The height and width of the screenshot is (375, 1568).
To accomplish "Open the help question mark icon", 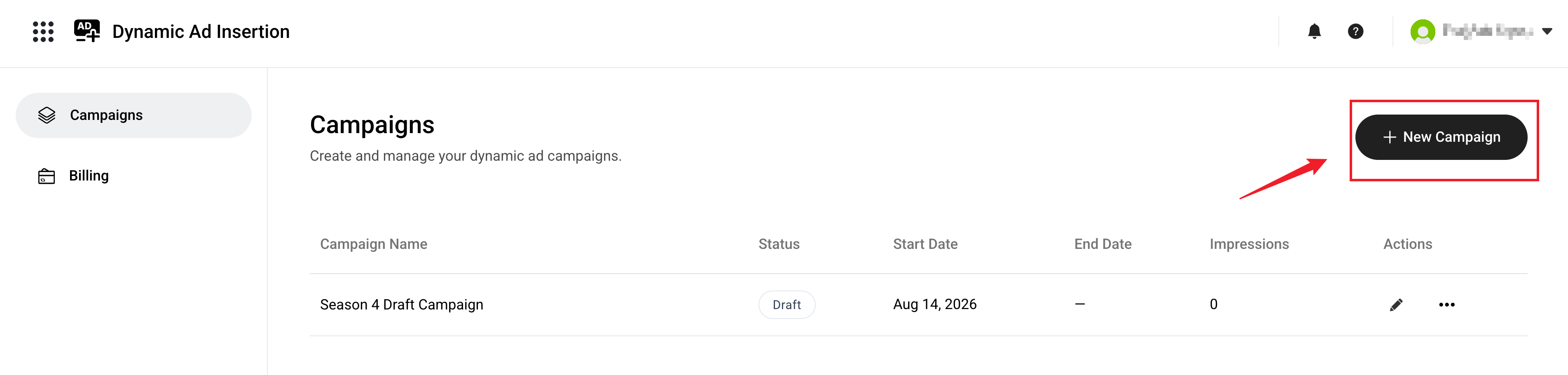I will [x=1355, y=31].
